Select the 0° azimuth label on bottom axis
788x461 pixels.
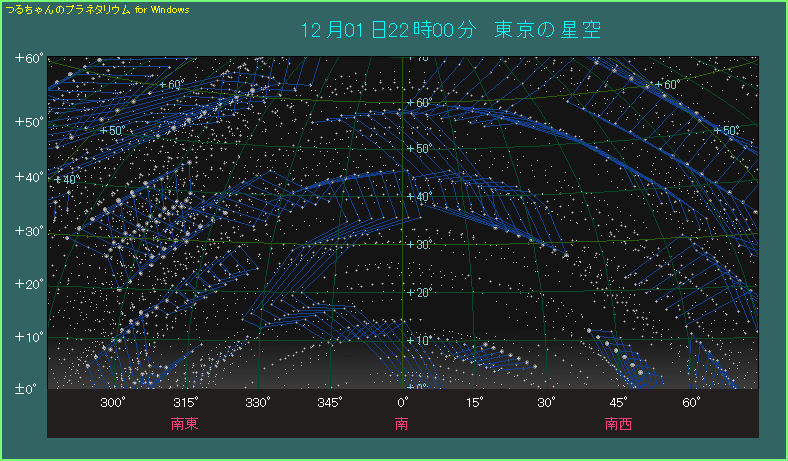coord(402,402)
